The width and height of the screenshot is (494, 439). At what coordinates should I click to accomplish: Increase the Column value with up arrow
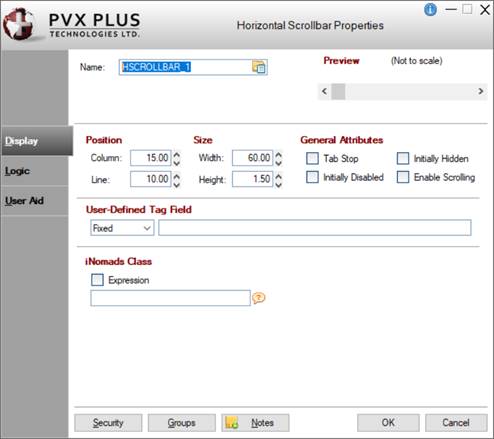click(x=177, y=155)
